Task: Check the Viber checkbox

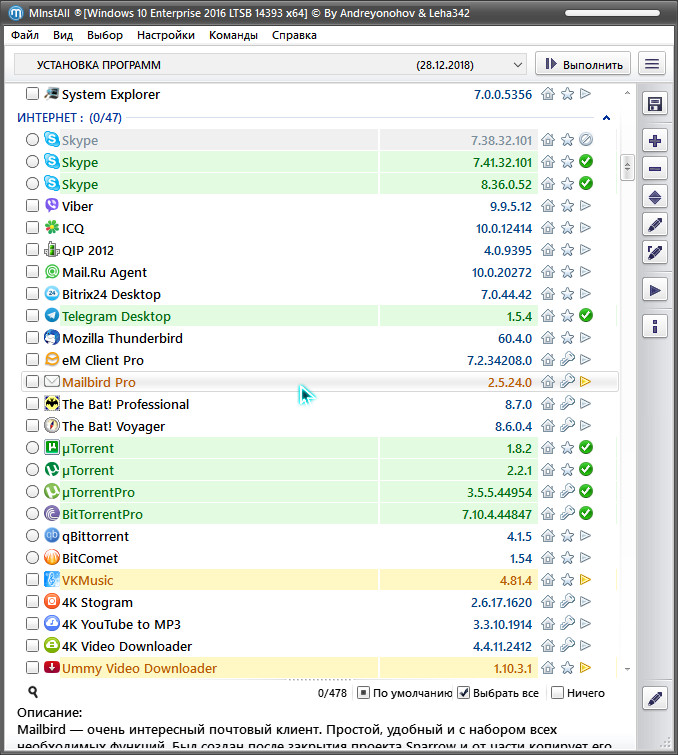Action: (33, 206)
